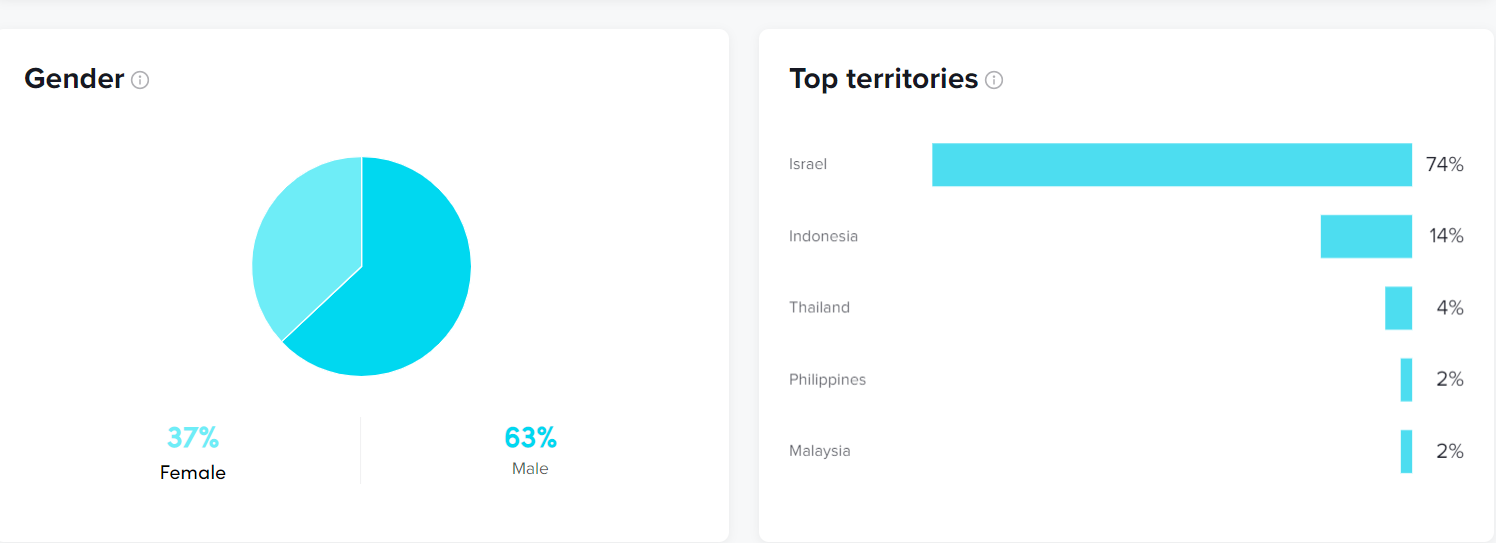Click the 63% Male percentage

530,438
